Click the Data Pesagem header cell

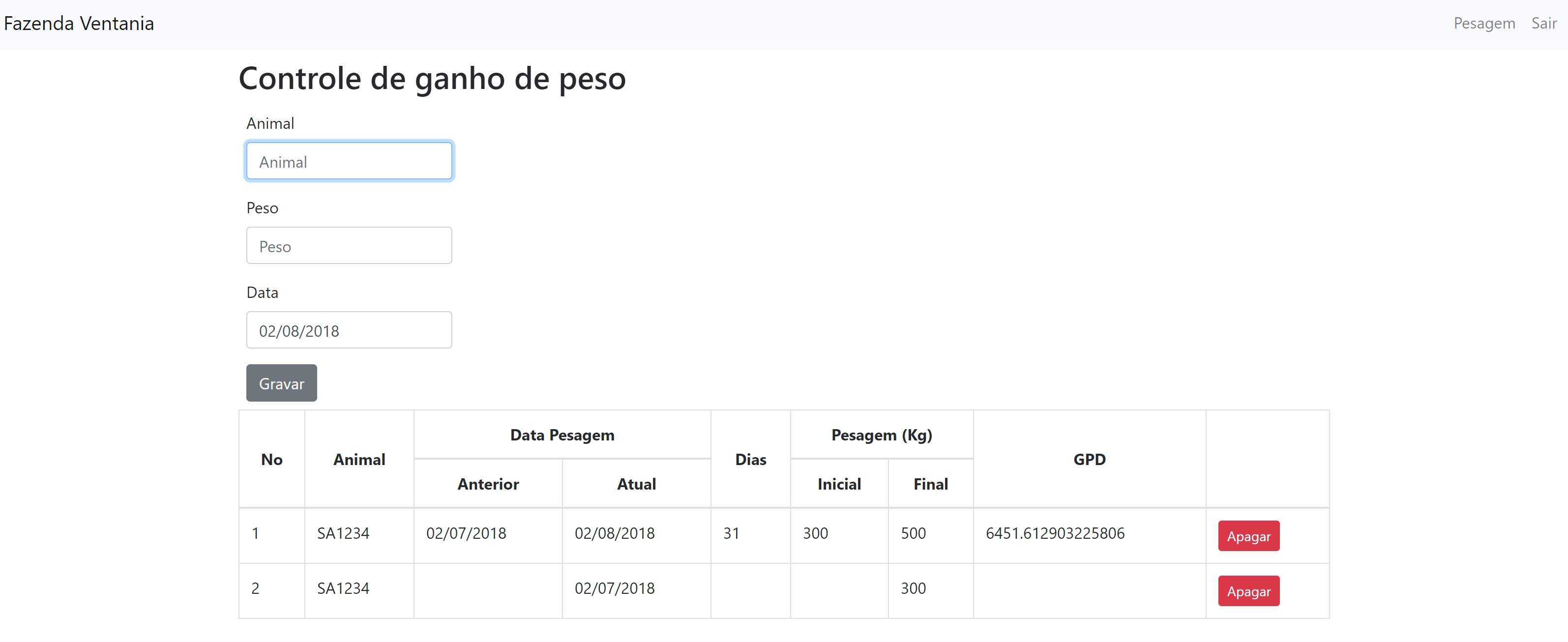562,435
